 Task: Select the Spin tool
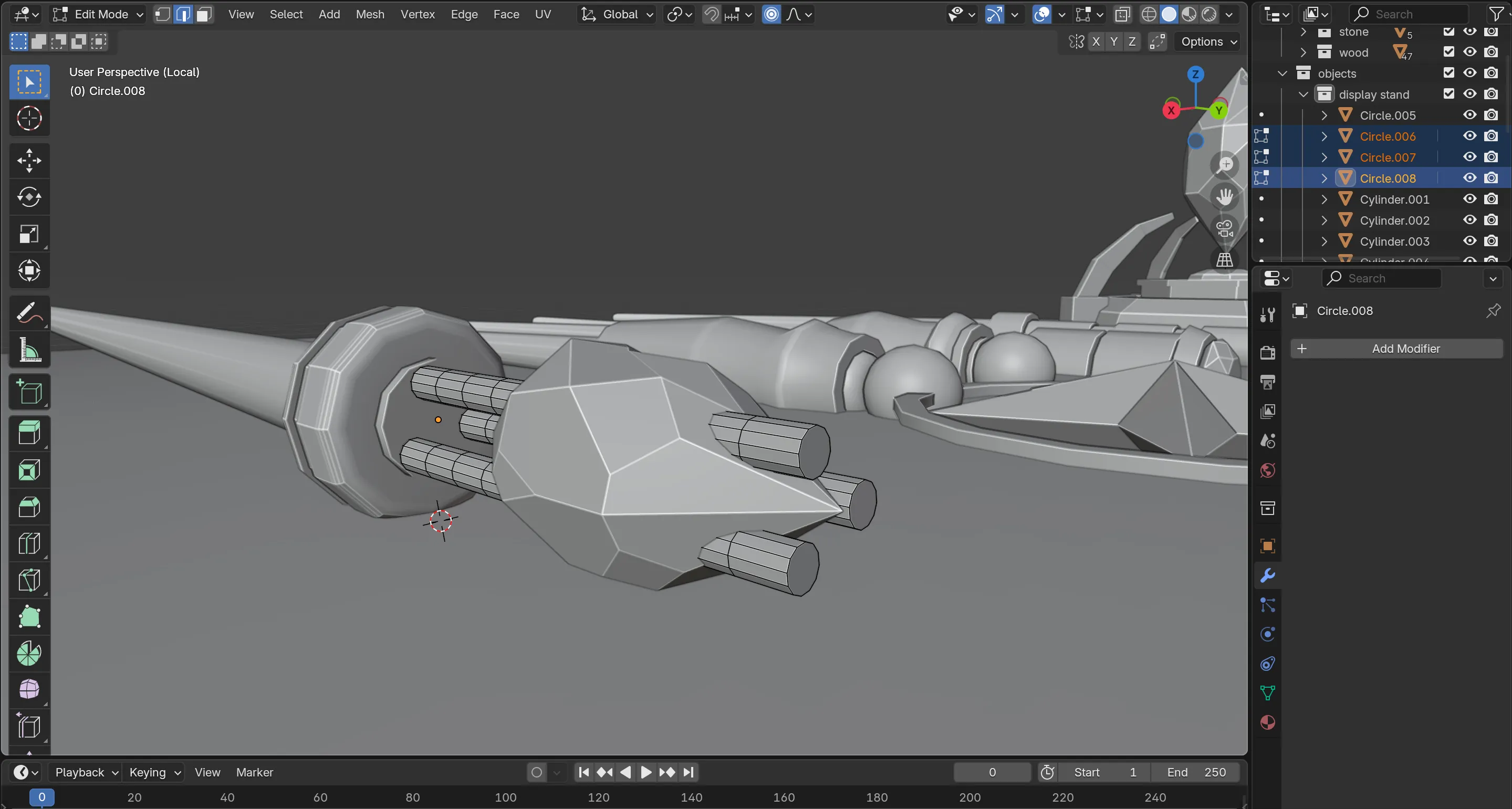coord(29,654)
